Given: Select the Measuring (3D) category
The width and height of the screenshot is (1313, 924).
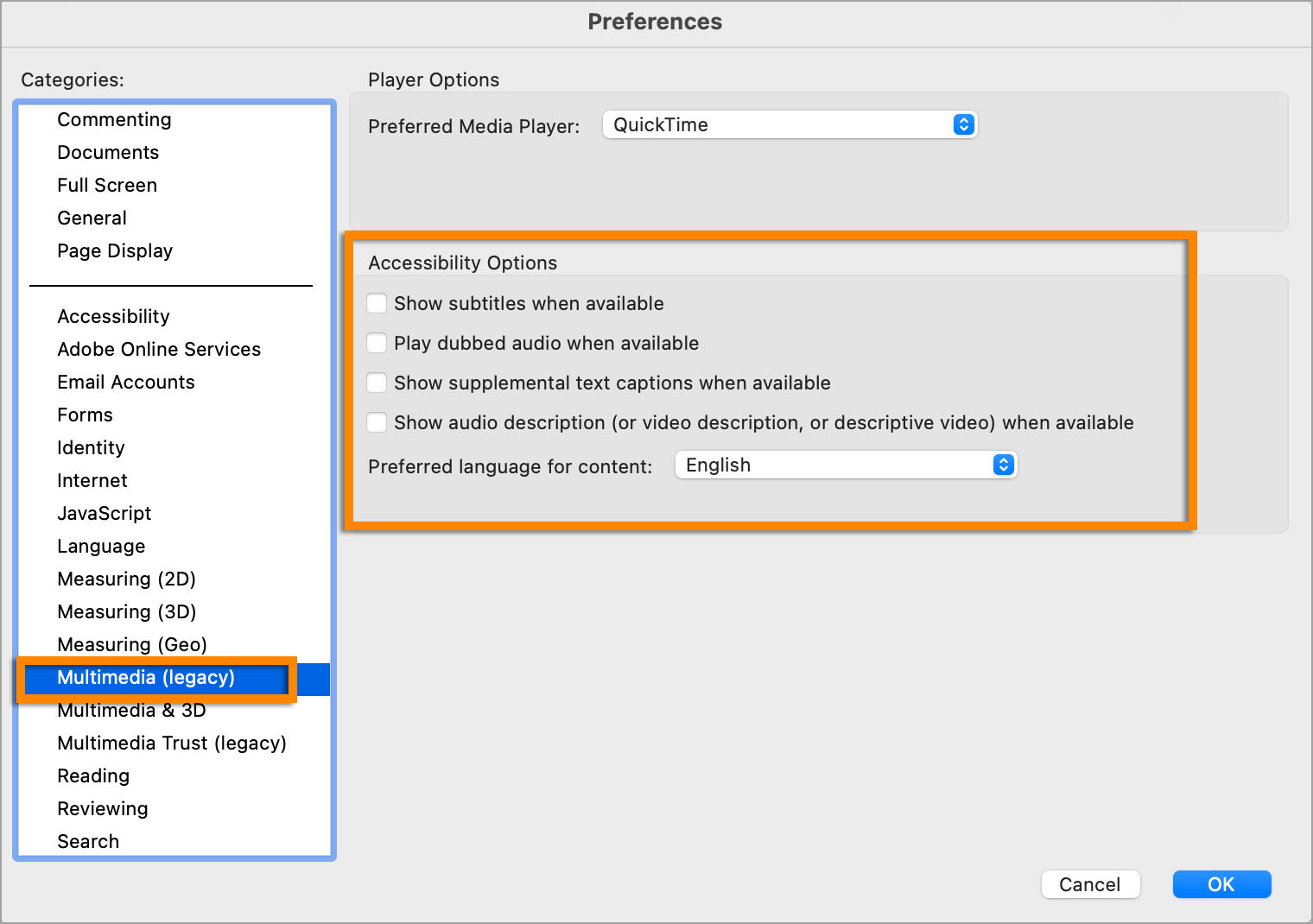Looking at the screenshot, I should click(x=126, y=612).
